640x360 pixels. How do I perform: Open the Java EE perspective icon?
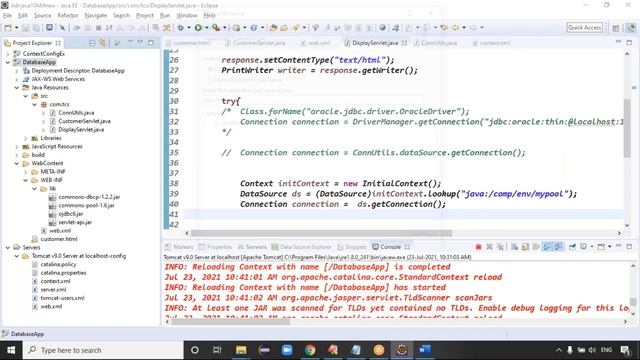tap(631, 27)
